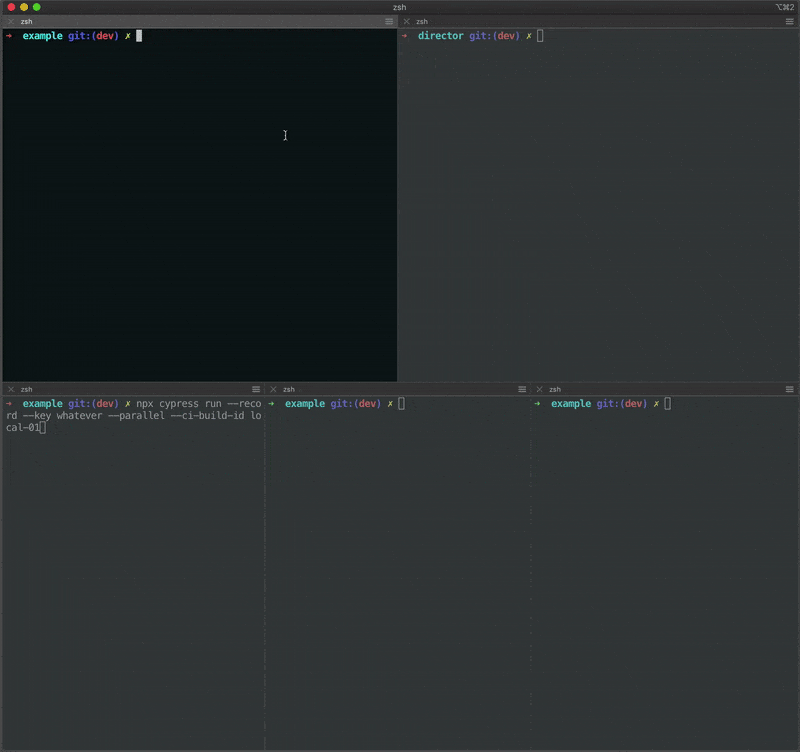
Task: Click the window title 'zsh' at top
Action: [x=399, y=7]
